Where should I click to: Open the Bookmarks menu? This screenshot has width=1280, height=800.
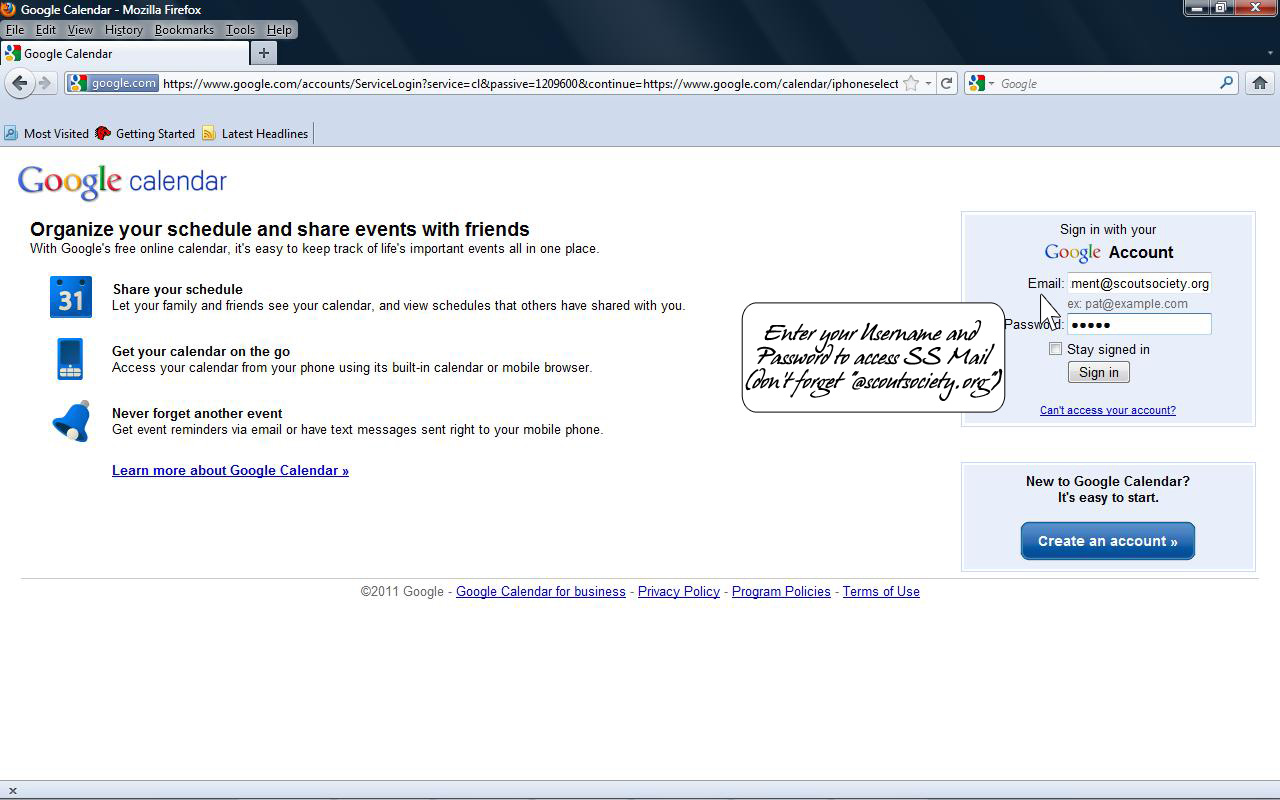pos(184,30)
